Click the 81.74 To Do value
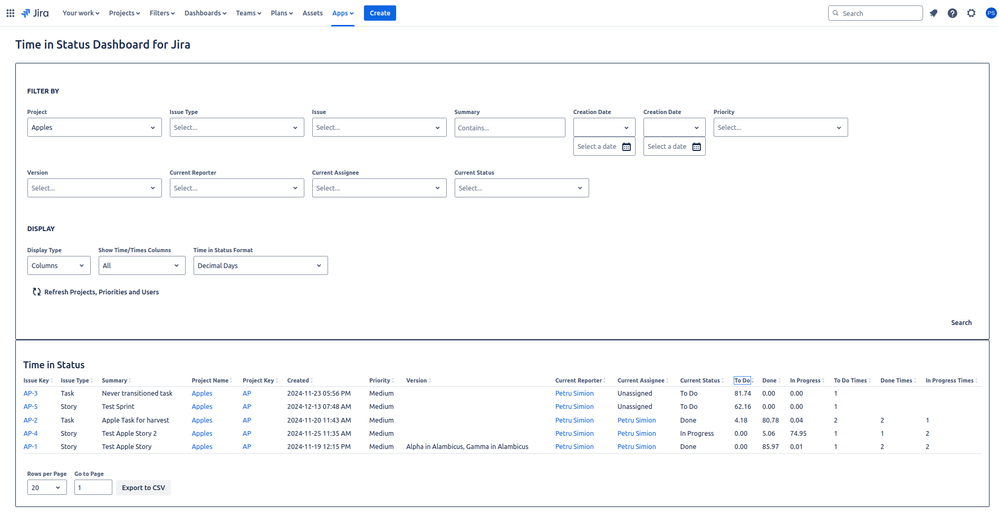 (x=742, y=393)
